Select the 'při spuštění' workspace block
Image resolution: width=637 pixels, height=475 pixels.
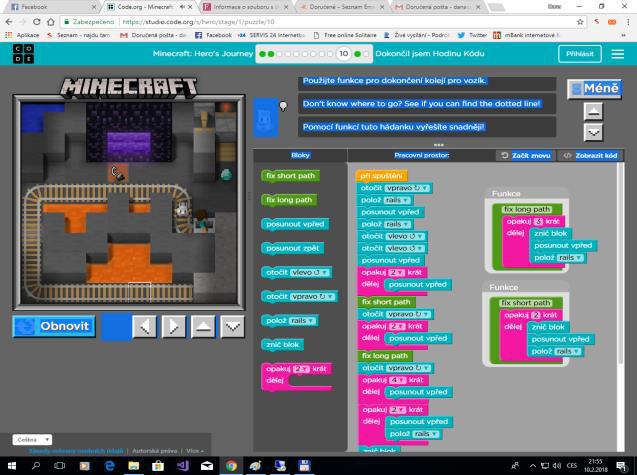click(381, 176)
